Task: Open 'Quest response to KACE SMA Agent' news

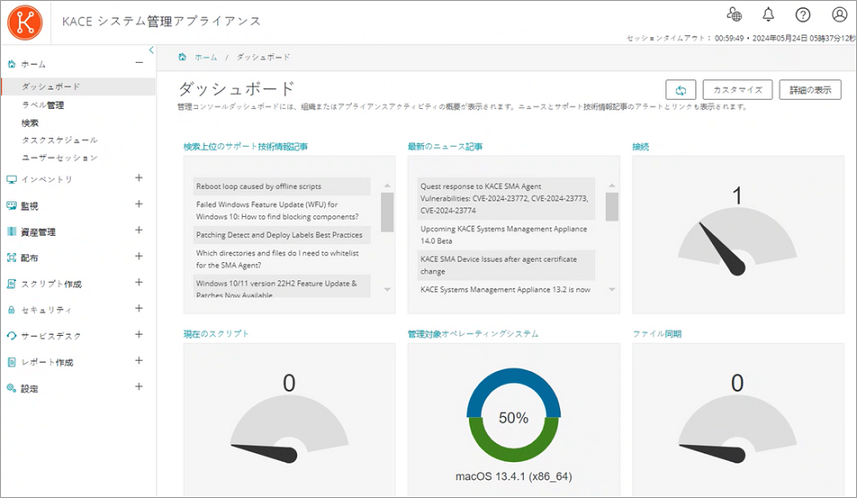Action: (x=506, y=198)
